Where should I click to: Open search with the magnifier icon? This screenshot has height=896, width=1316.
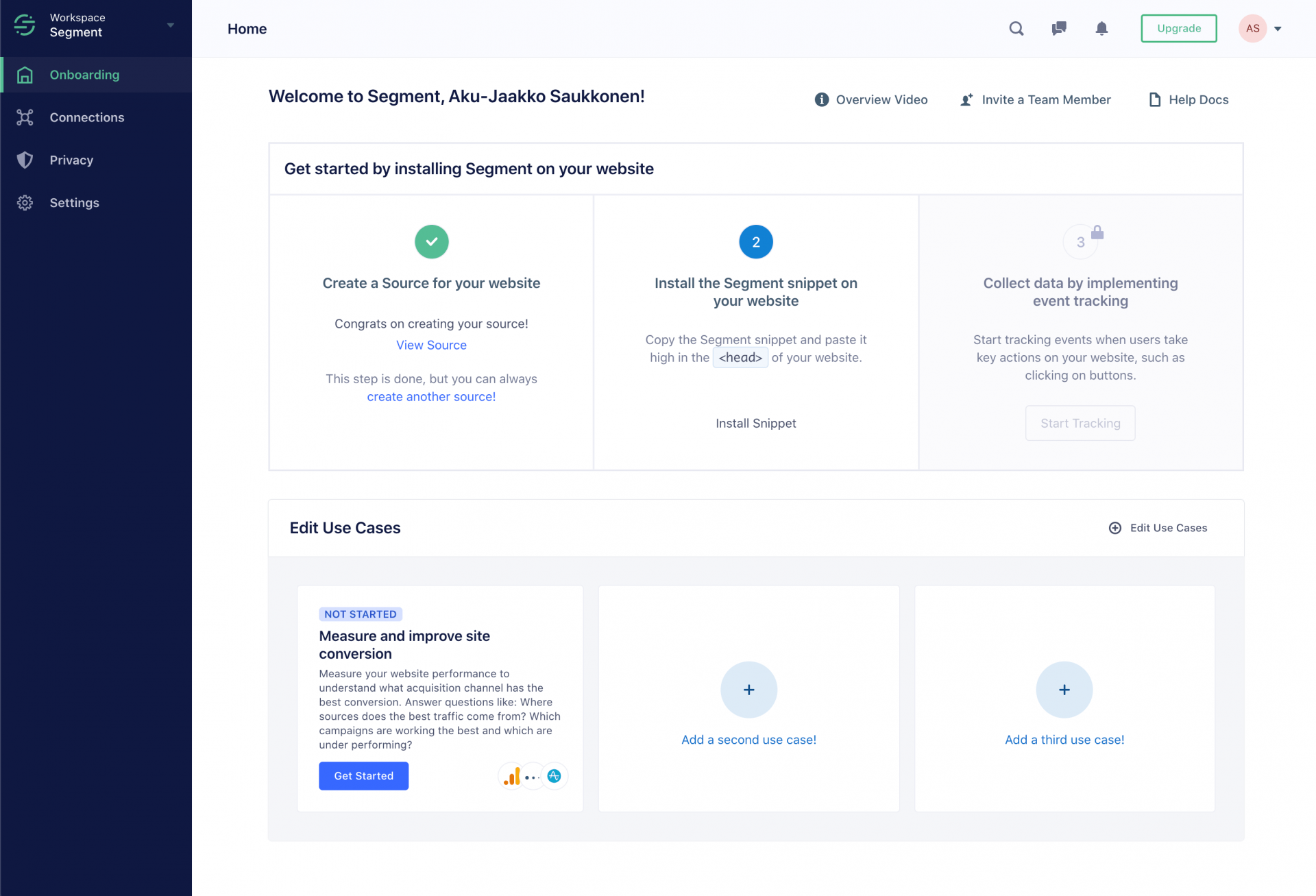(1016, 28)
